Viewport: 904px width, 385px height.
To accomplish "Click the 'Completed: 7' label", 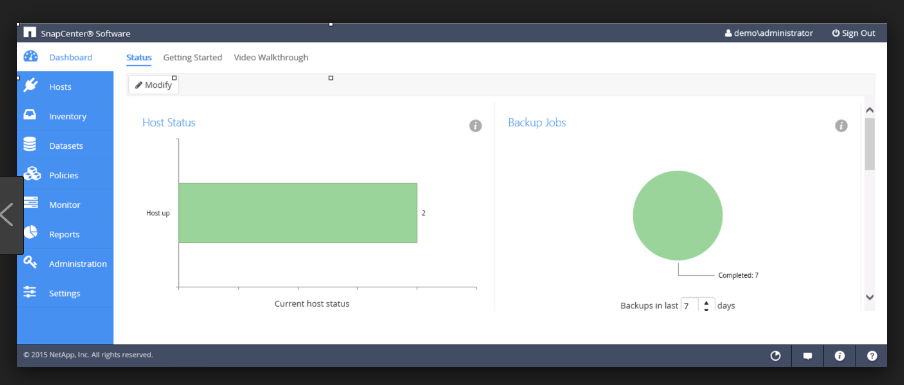I will tap(738, 275).
